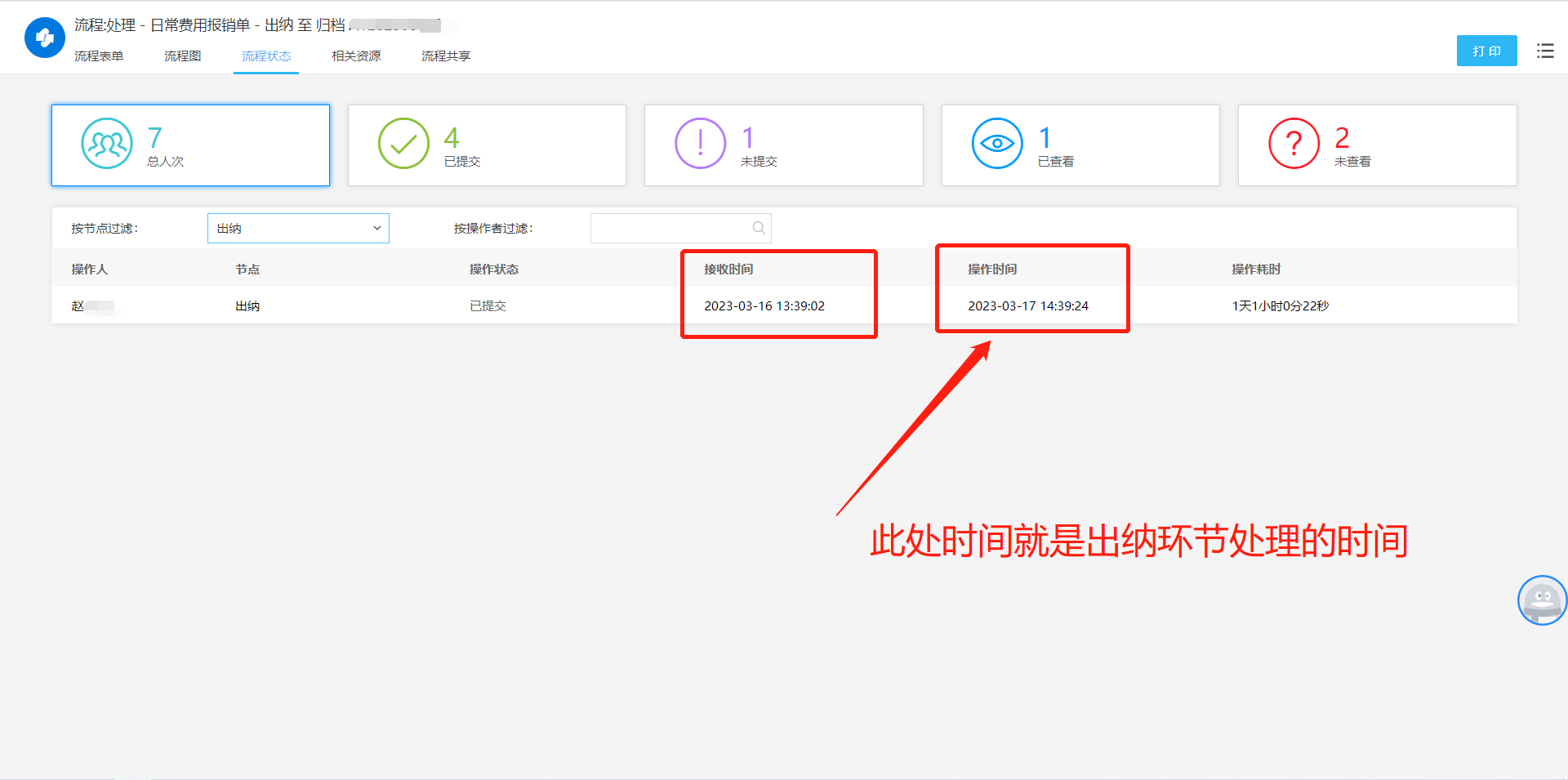Expand the 出纳 node filter dropdown

click(x=298, y=228)
